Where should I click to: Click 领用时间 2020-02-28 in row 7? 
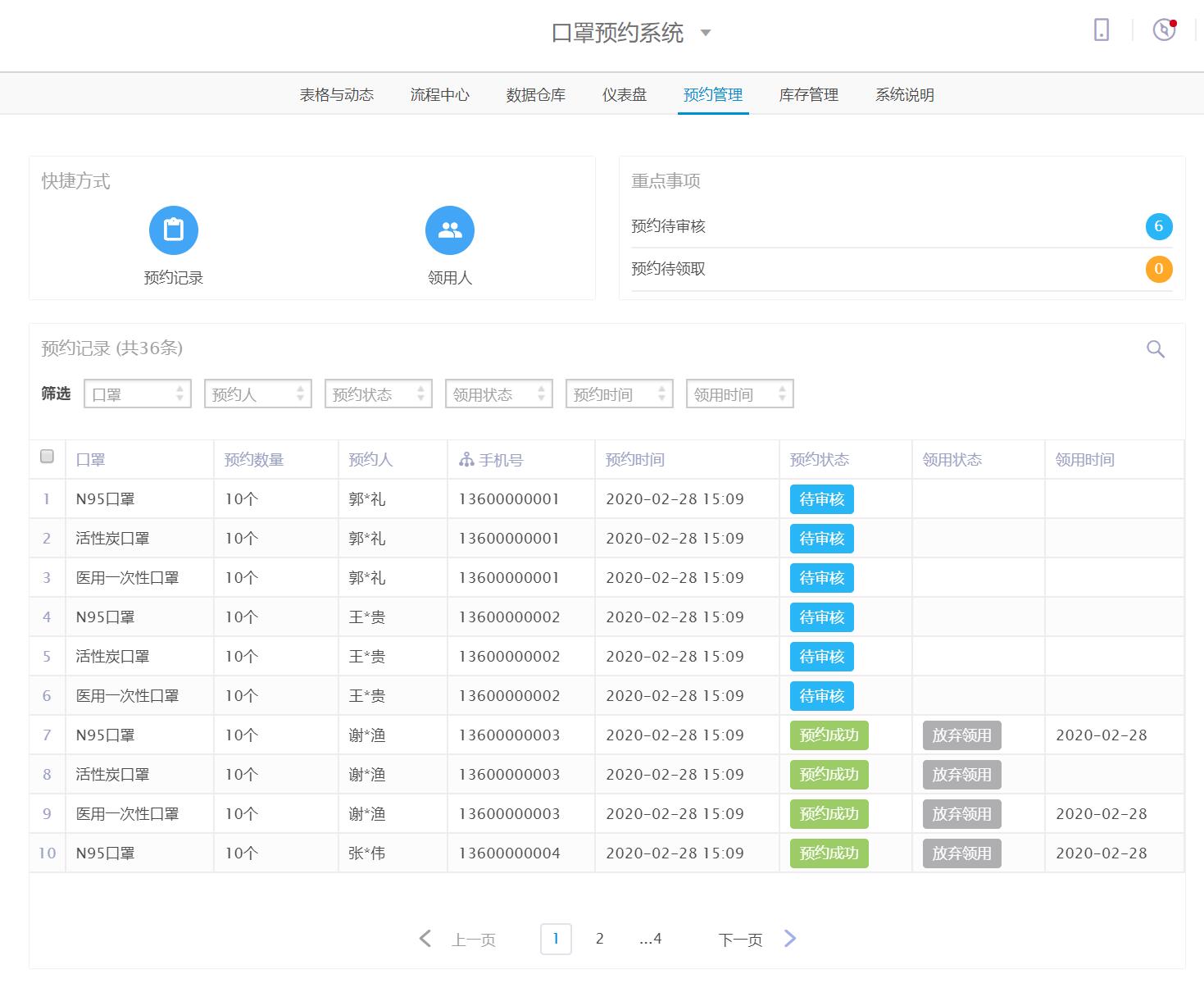[x=1102, y=735]
